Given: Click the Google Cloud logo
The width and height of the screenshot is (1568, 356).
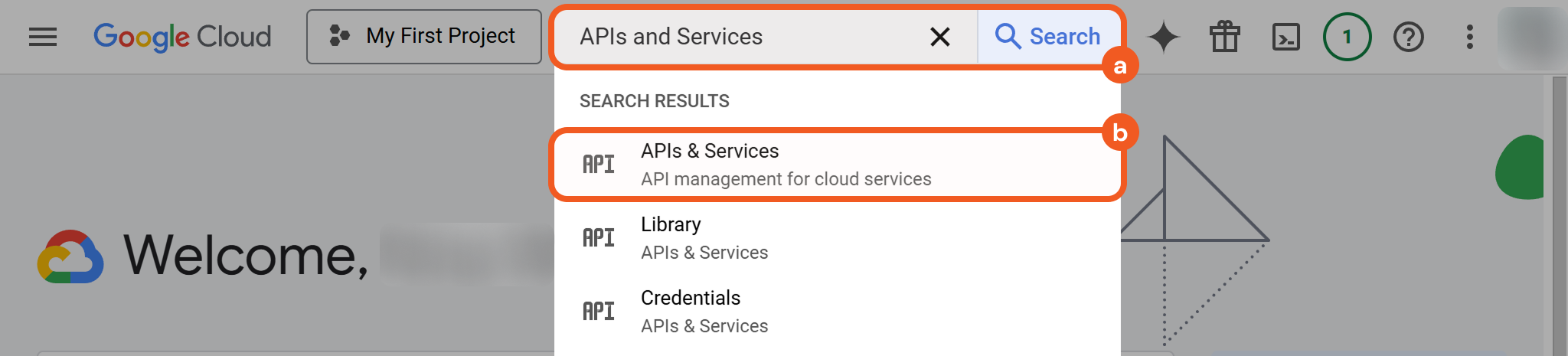Looking at the screenshot, I should pyautogui.click(x=182, y=37).
